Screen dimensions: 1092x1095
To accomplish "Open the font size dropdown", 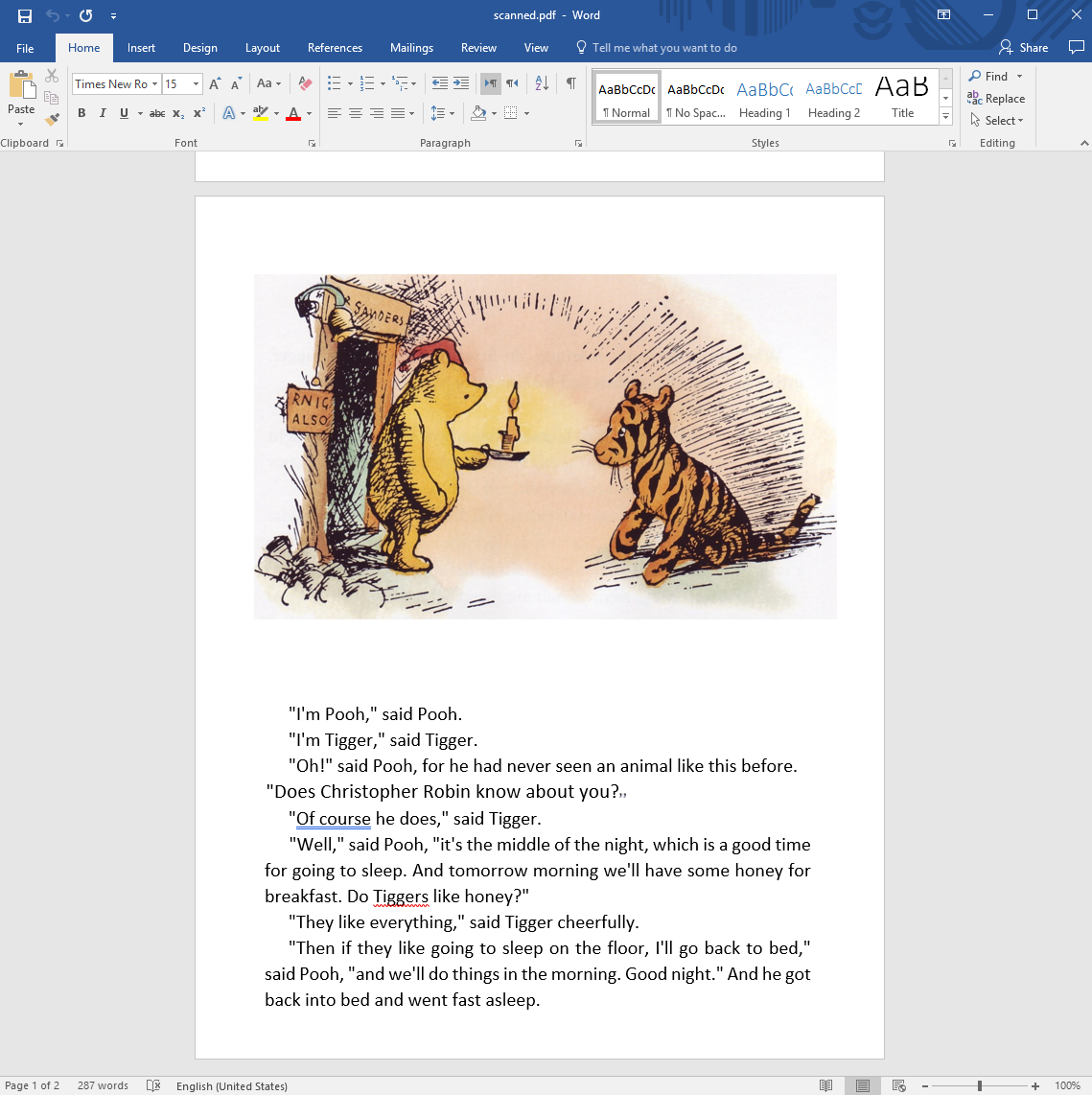I will pyautogui.click(x=197, y=83).
